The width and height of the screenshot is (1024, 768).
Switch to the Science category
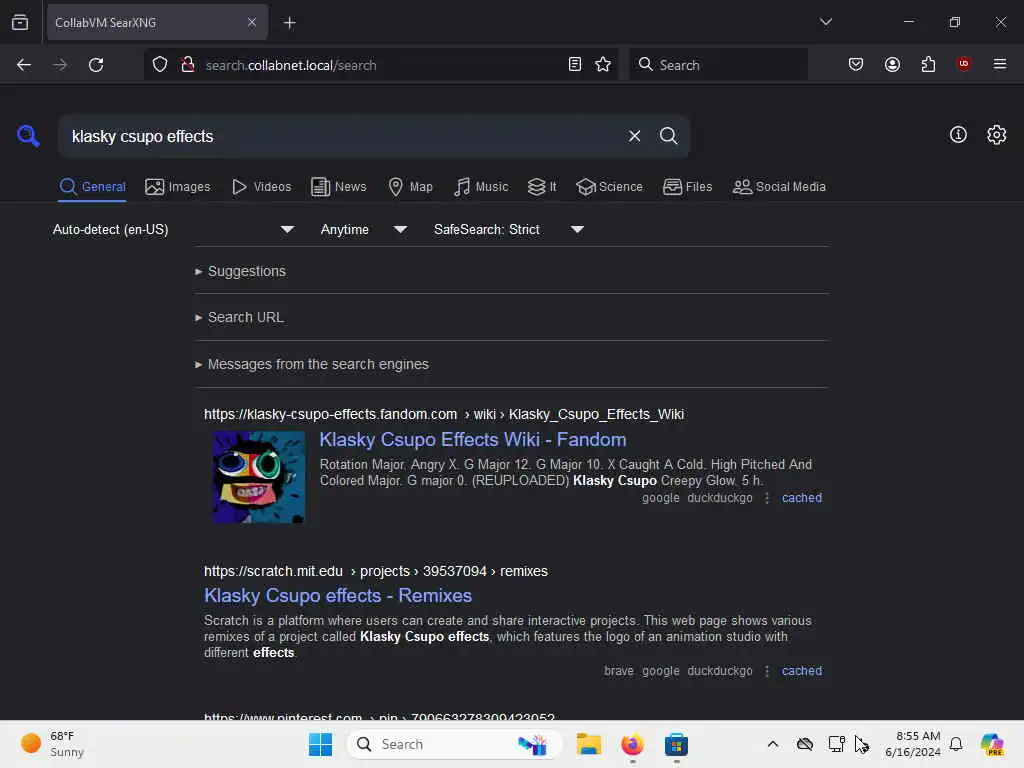(x=609, y=187)
